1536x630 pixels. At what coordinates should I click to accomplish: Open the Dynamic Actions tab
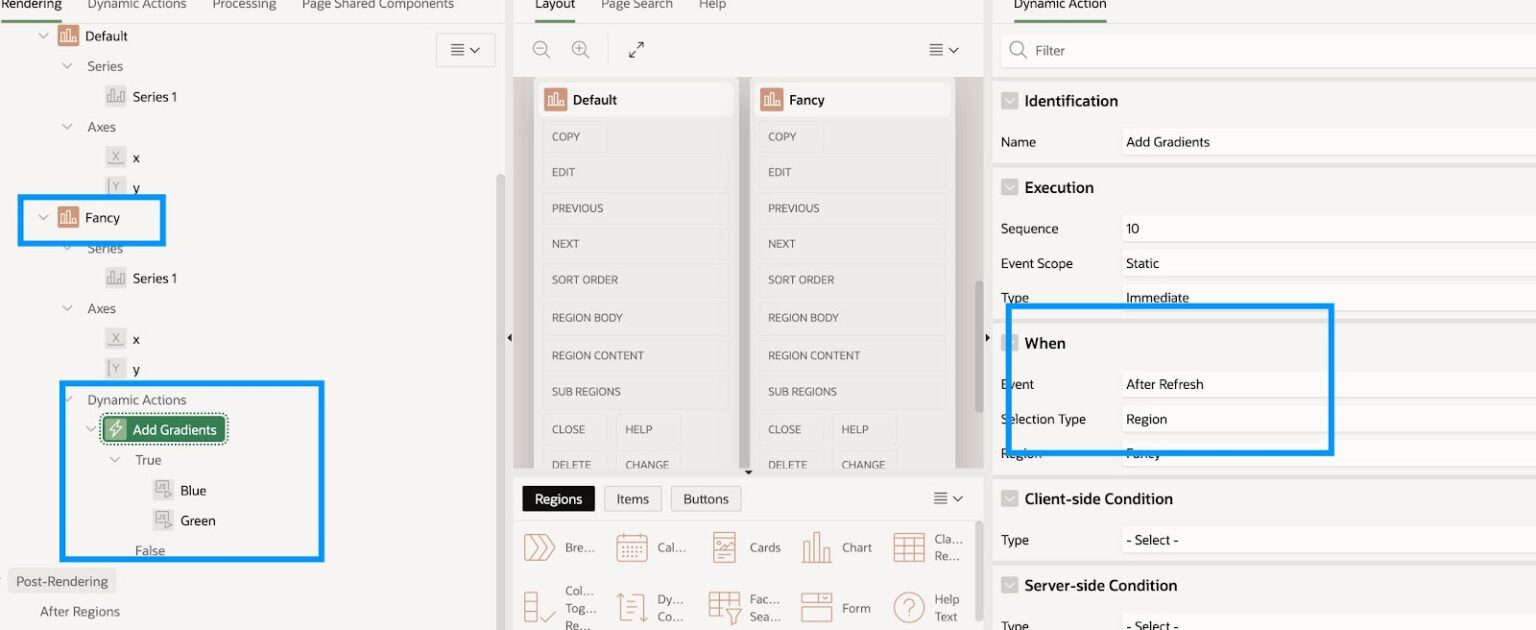point(137,5)
